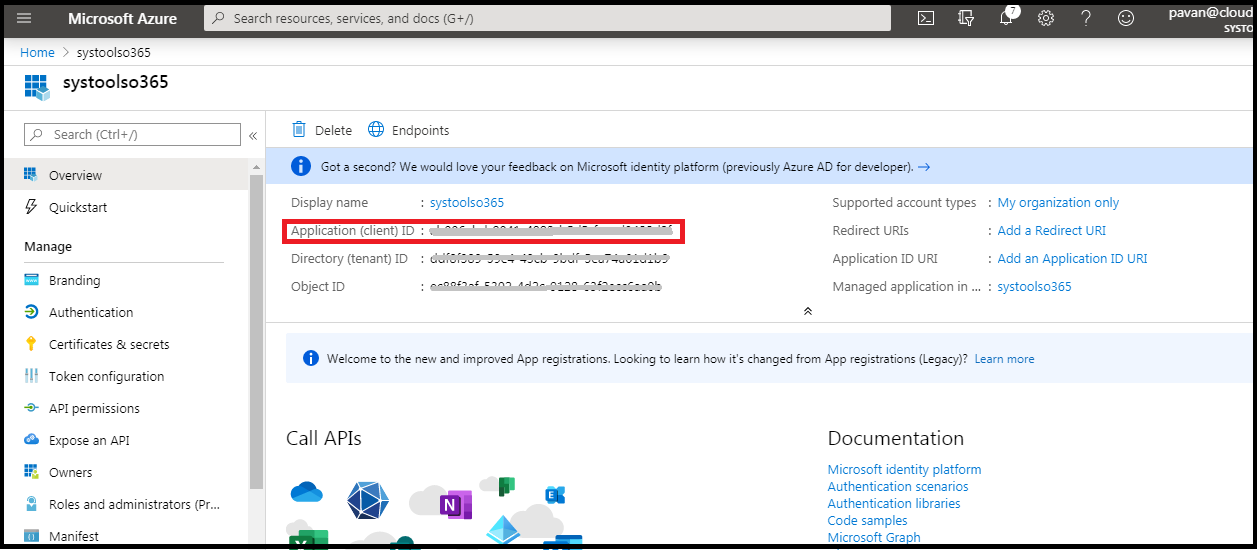Open Microsoft identity platform documentation link

904,469
